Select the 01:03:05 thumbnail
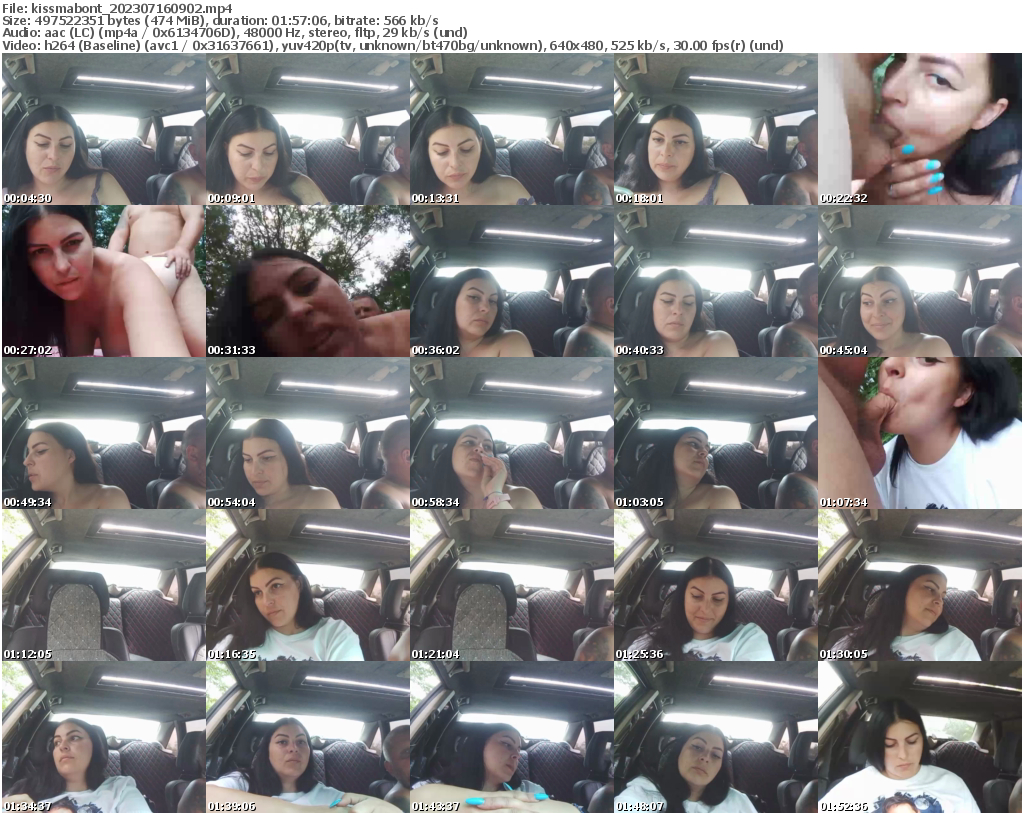The image size is (1024, 813). pos(716,432)
